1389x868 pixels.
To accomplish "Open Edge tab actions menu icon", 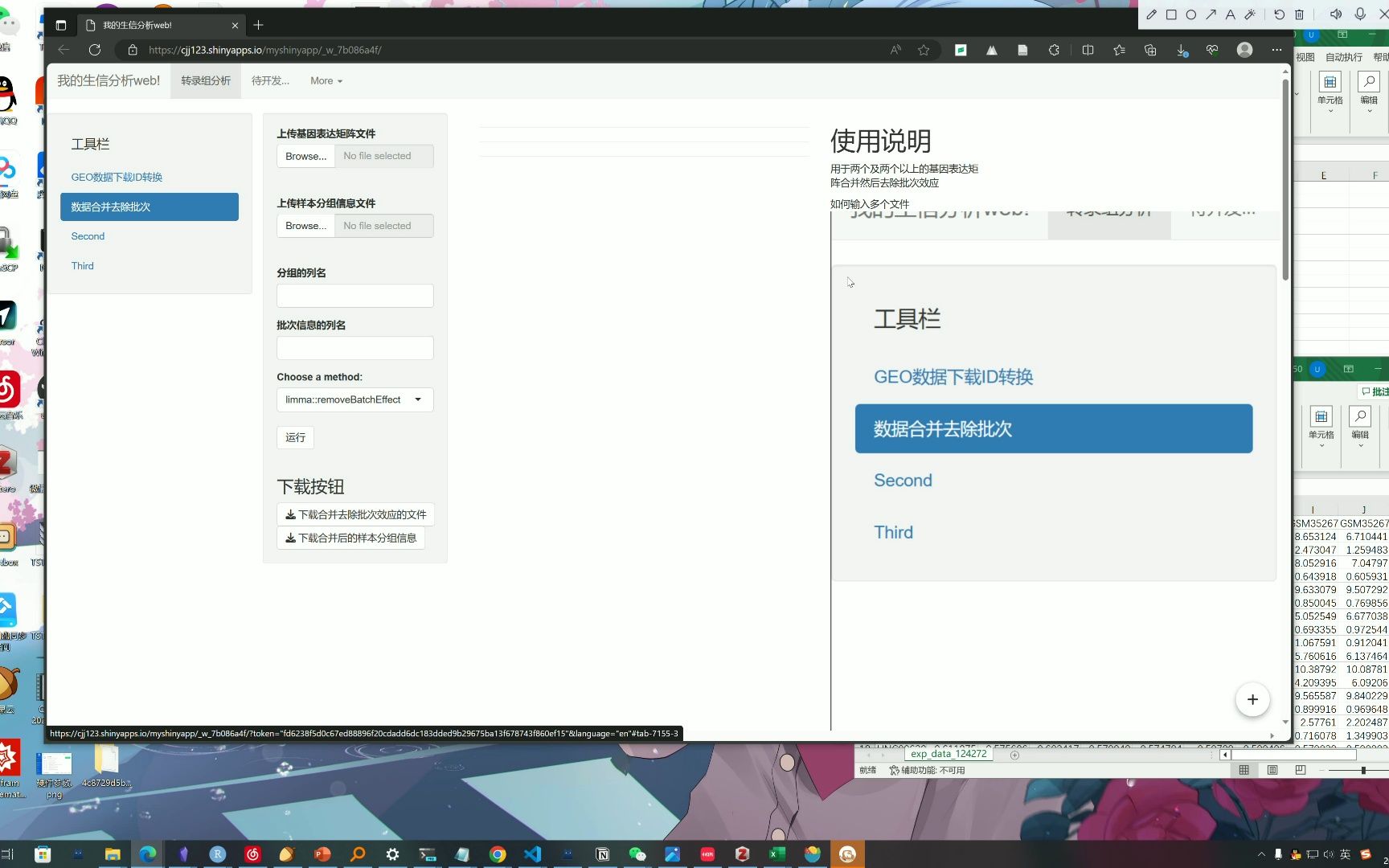I will 61,25.
